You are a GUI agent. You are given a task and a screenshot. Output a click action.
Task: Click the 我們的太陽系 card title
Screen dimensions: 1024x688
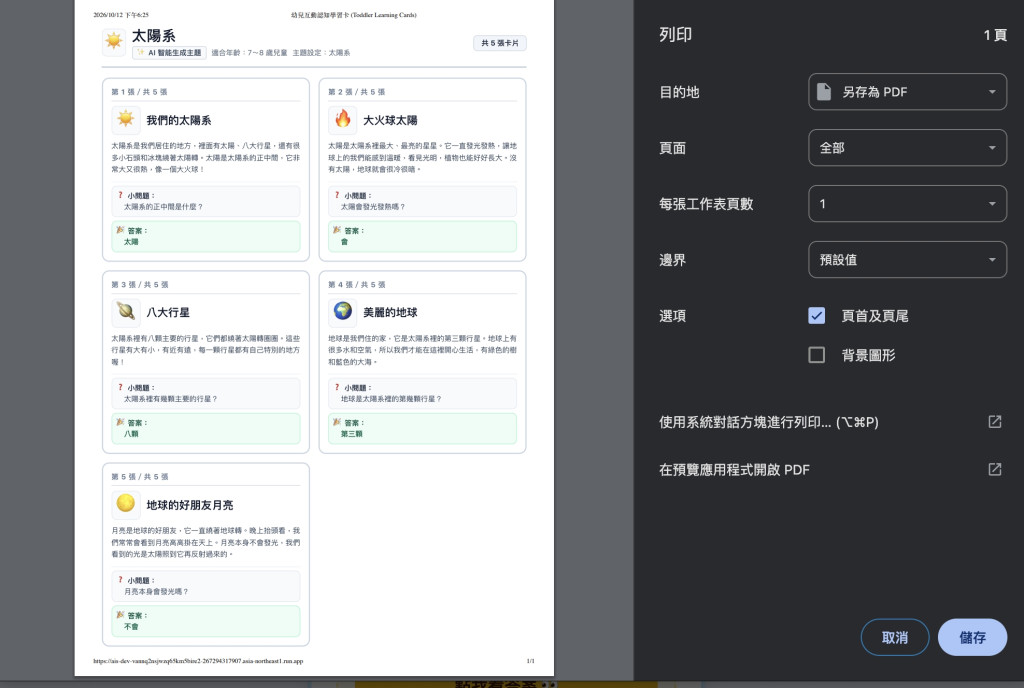(178, 120)
